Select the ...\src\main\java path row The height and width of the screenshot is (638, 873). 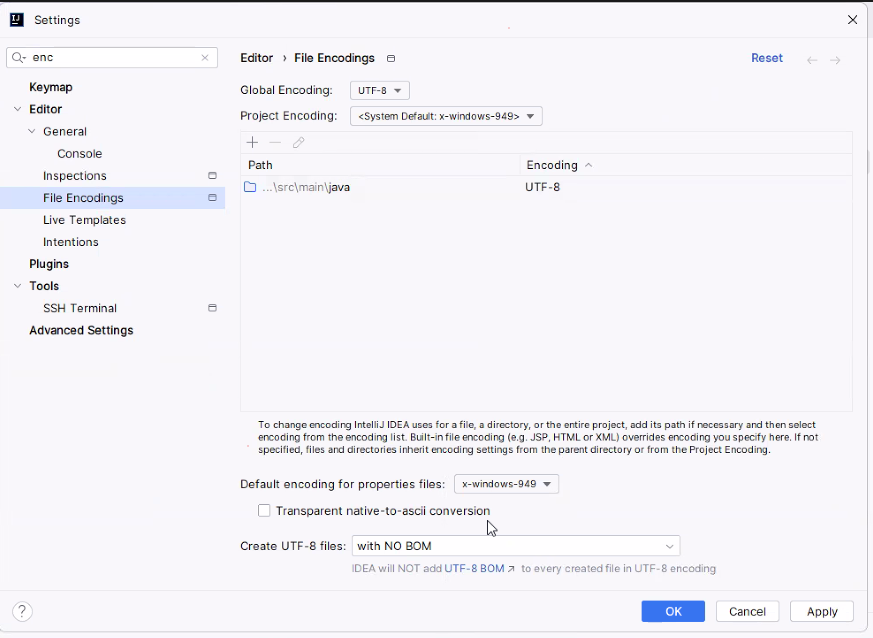pos(546,187)
